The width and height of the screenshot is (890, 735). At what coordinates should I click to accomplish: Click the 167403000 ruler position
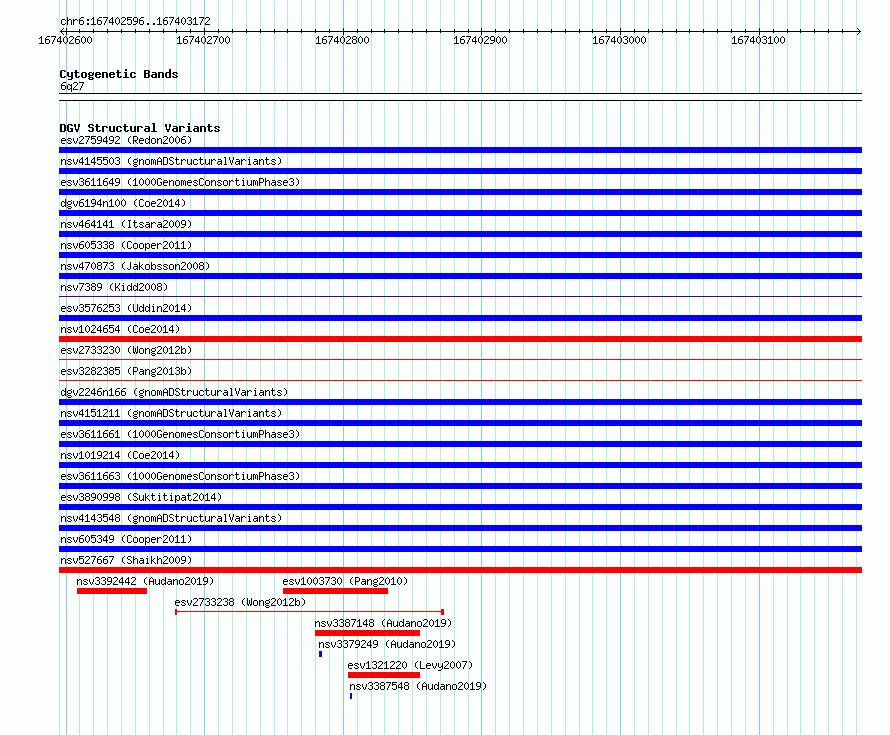click(x=619, y=40)
